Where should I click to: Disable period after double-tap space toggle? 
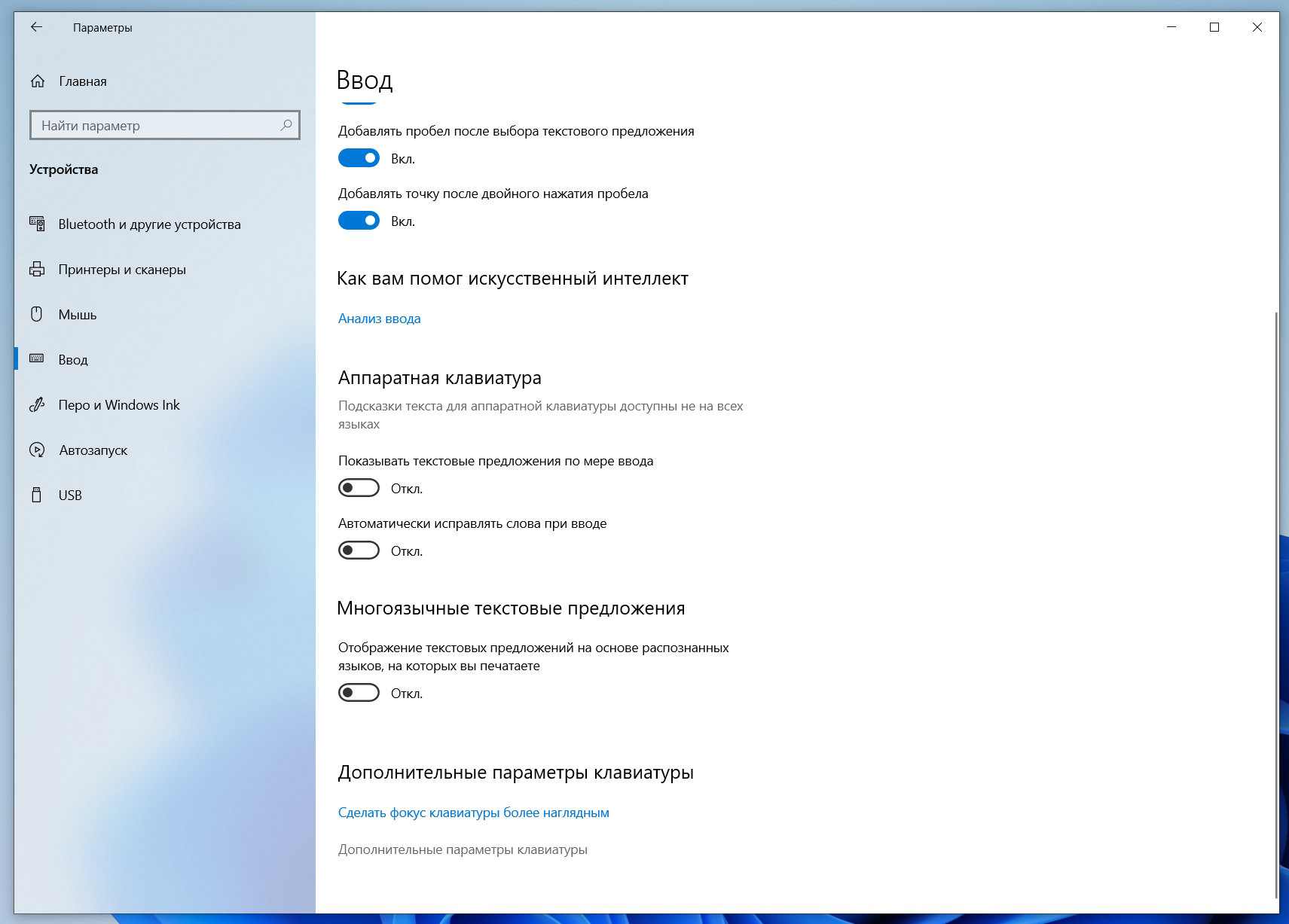(x=359, y=221)
